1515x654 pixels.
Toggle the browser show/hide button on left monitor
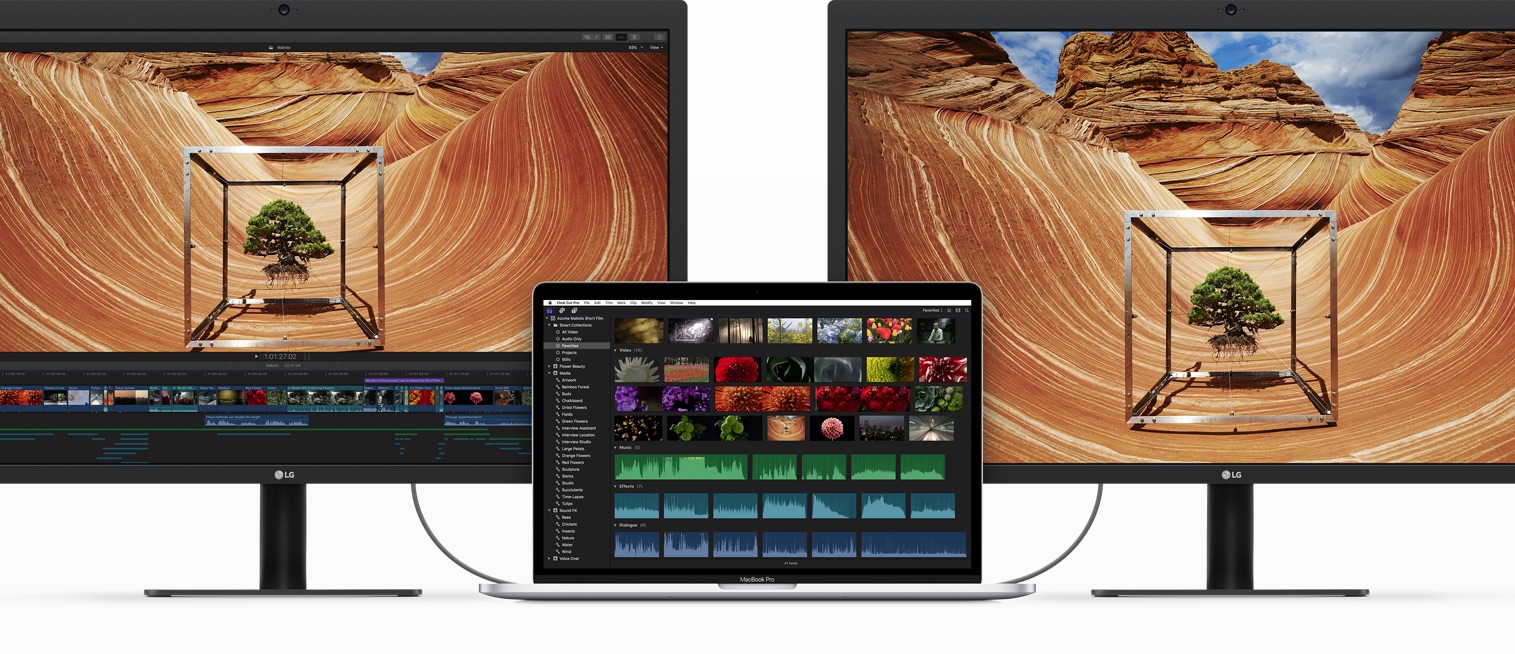[x=608, y=37]
